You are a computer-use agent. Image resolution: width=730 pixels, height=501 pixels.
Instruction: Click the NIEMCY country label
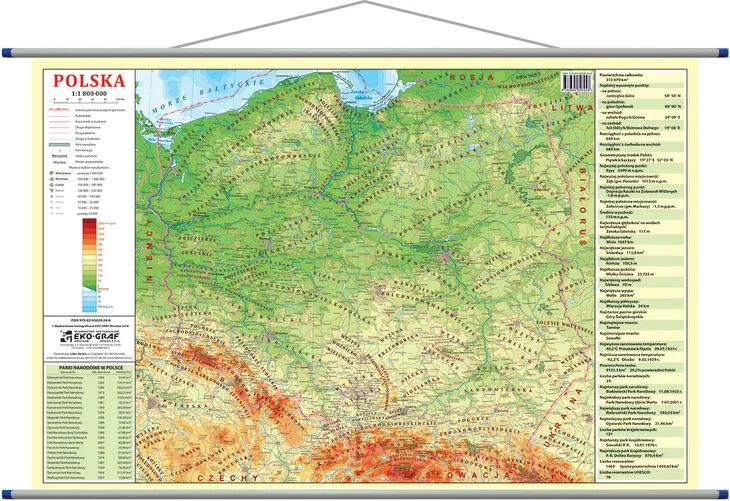[x=149, y=250]
